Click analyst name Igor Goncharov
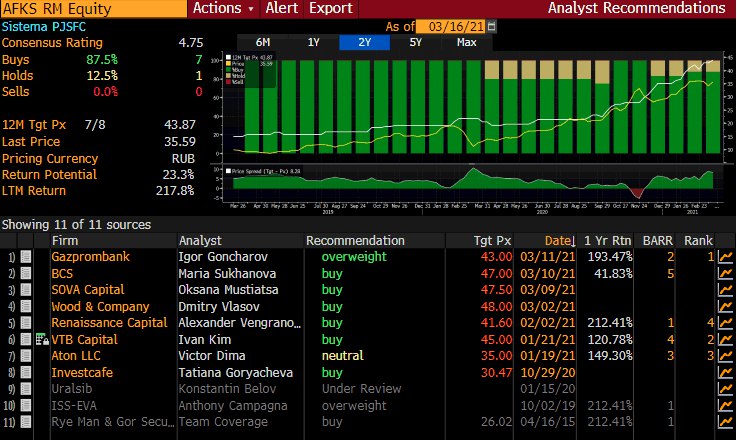The image size is (737, 440). coord(223,257)
